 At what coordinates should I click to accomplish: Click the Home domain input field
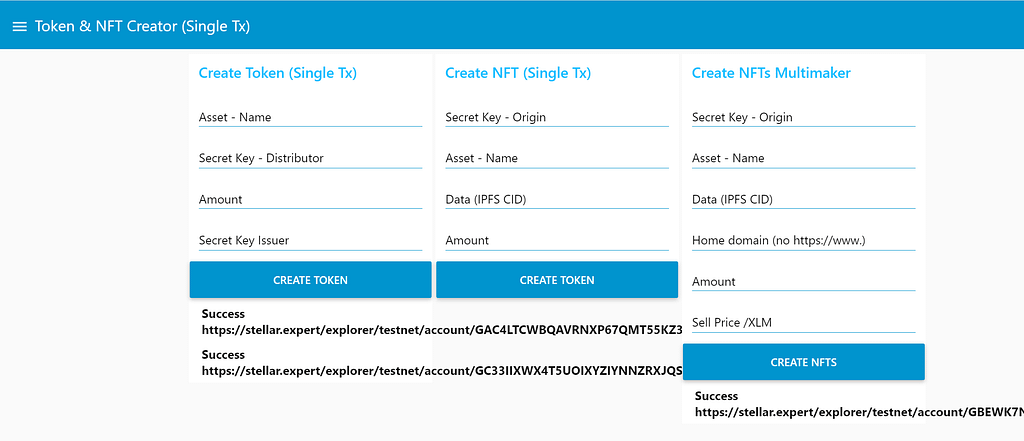803,240
